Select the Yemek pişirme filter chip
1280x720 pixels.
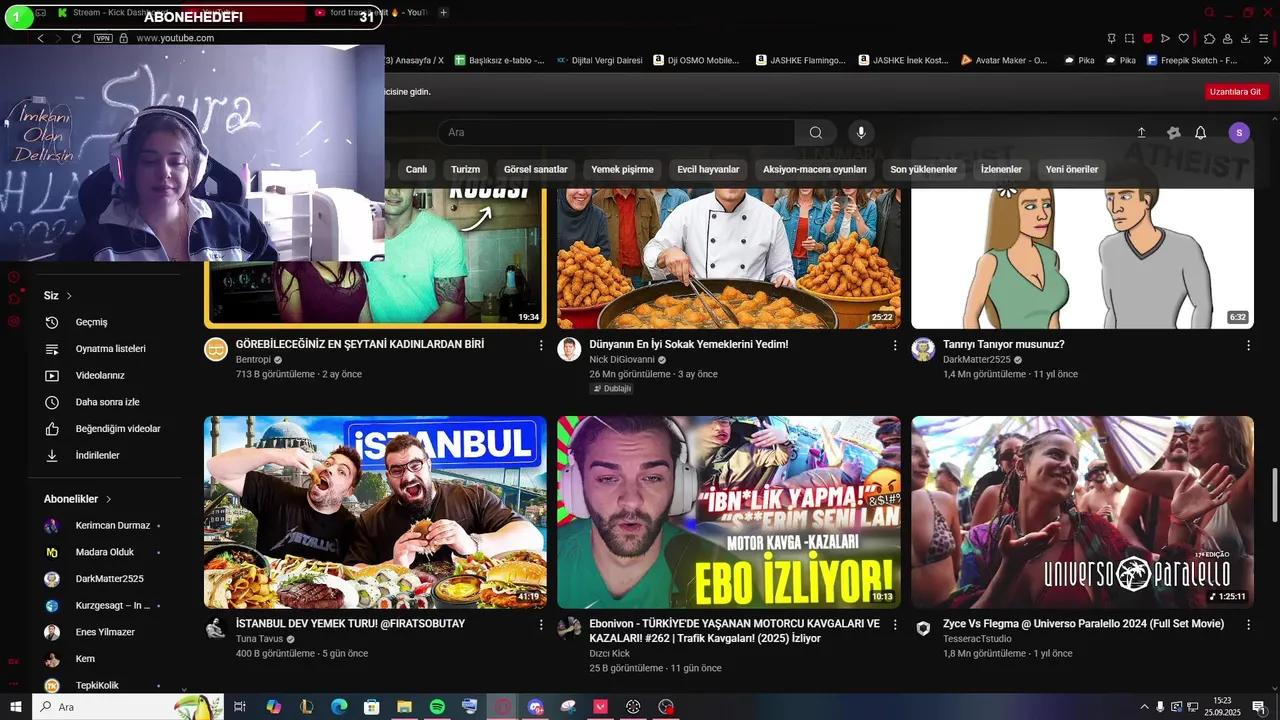622,170
